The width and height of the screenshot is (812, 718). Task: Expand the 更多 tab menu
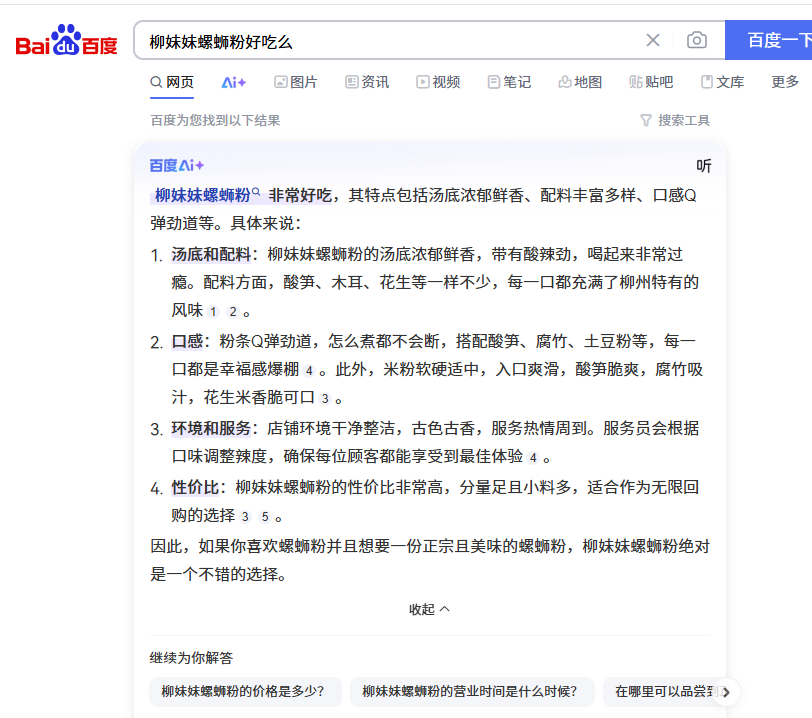[x=785, y=82]
